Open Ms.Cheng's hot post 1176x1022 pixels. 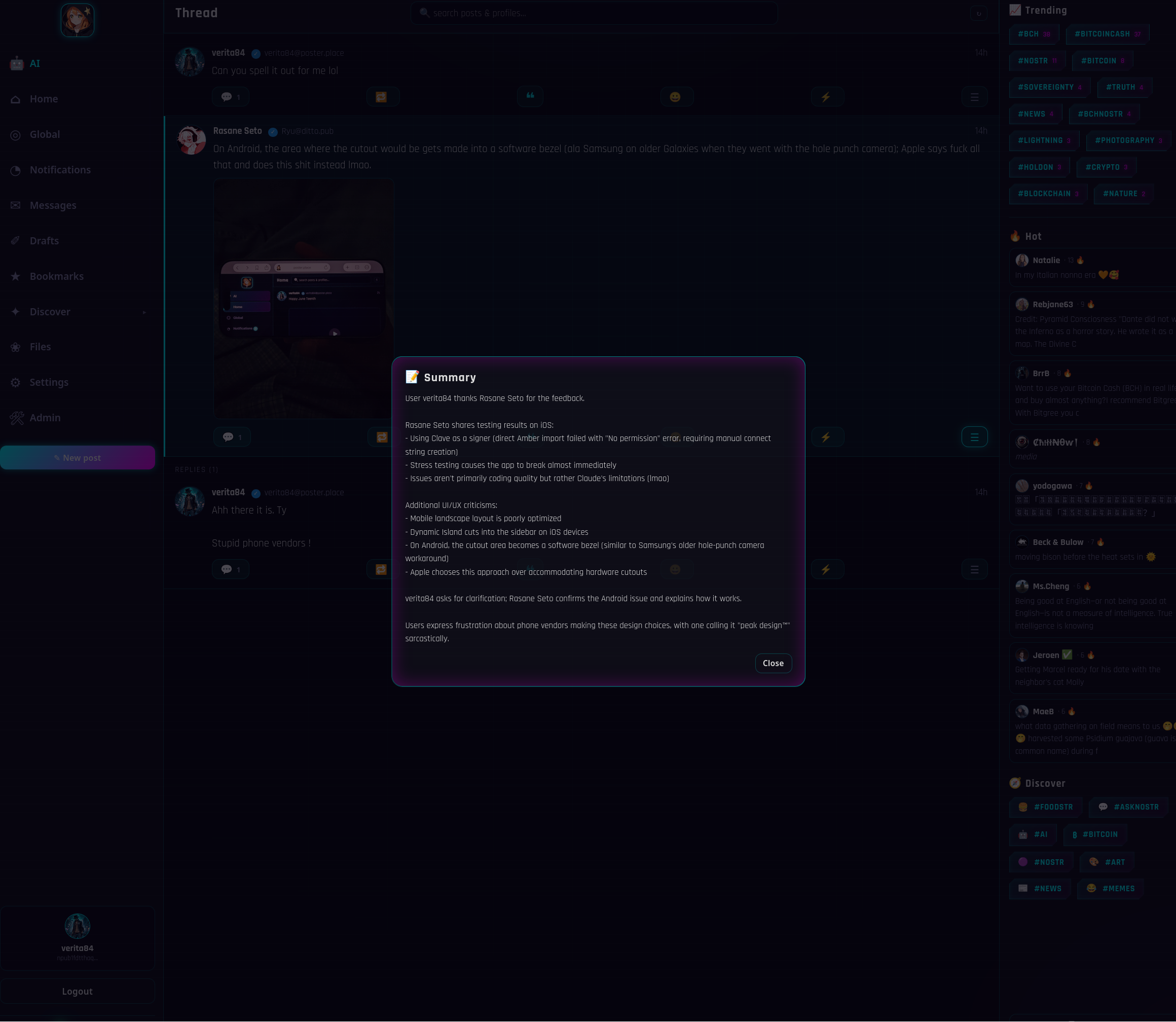click(x=1093, y=606)
